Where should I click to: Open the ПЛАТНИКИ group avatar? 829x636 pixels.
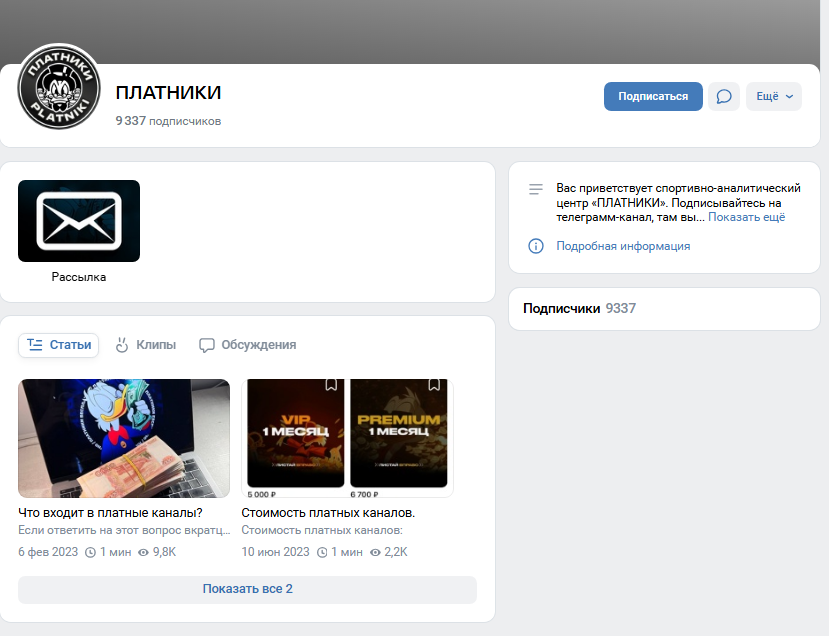tap(59, 87)
